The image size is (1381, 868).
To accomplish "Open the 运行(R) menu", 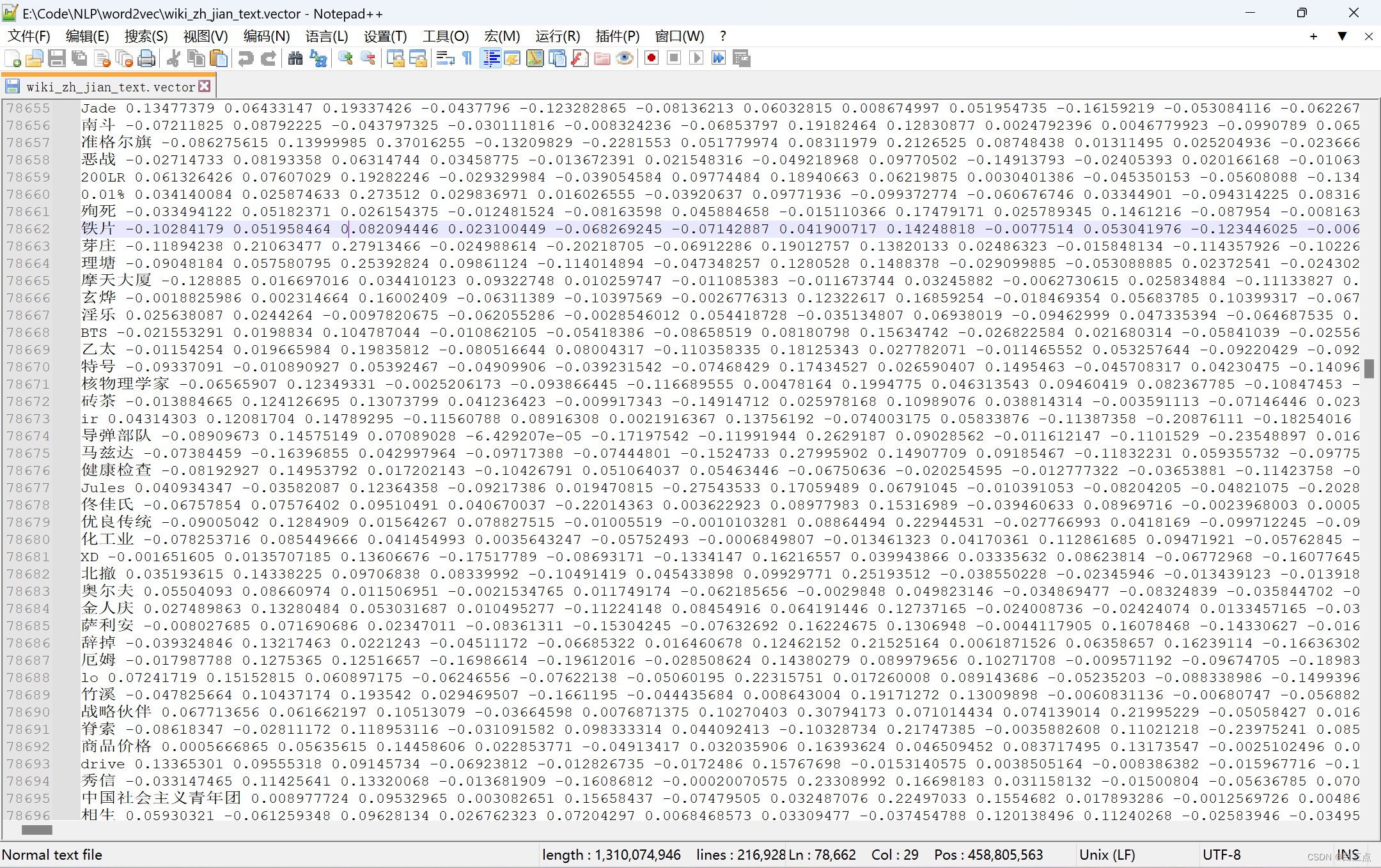I will coord(558,36).
